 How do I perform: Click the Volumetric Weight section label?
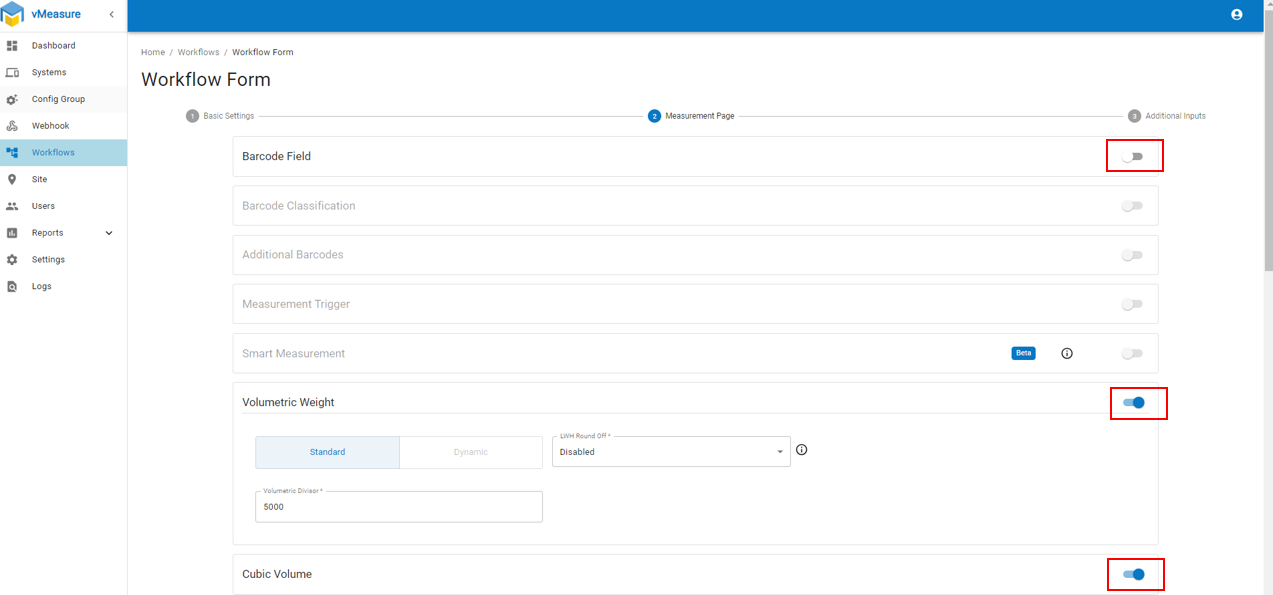(x=288, y=402)
